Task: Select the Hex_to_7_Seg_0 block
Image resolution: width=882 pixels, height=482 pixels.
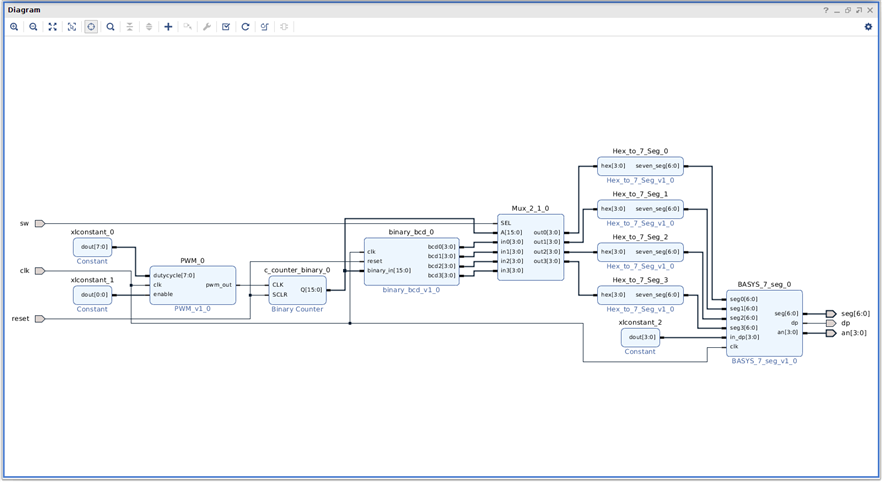Action: (x=640, y=166)
